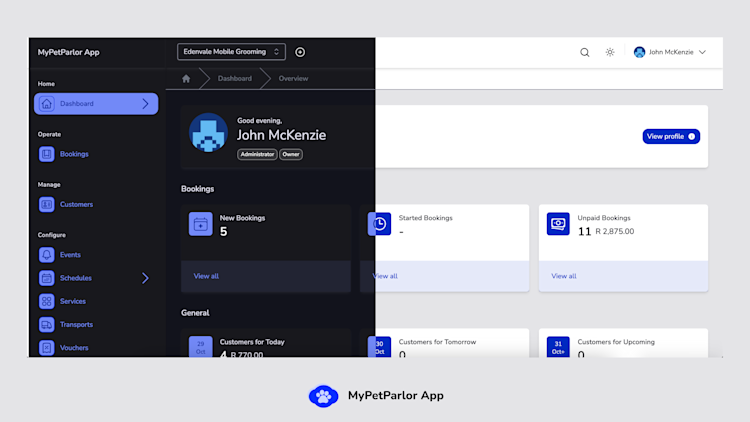Screen dimensions: 750x422
Task: Open Transports in the sidebar
Action: pyautogui.click(x=77, y=324)
